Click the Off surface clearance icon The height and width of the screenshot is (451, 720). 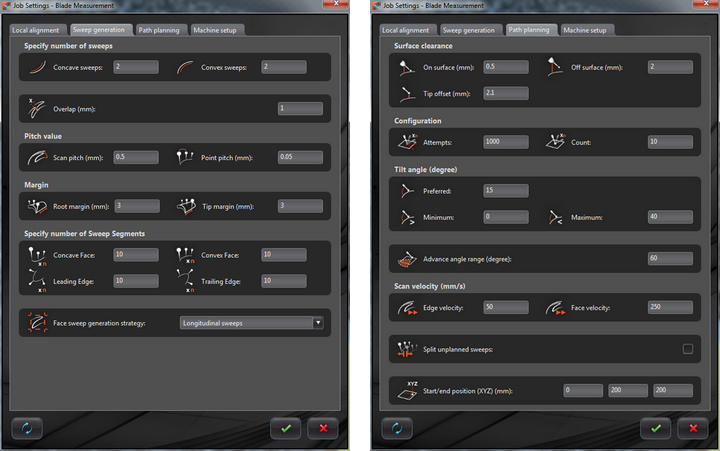click(557, 67)
